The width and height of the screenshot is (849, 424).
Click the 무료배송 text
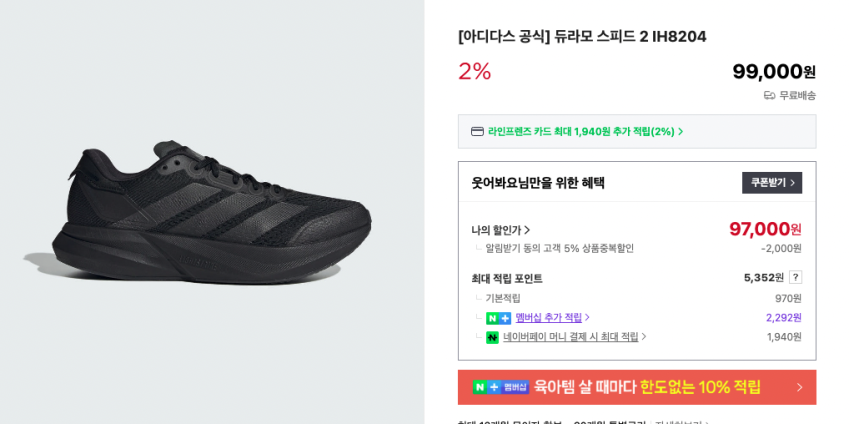(797, 95)
